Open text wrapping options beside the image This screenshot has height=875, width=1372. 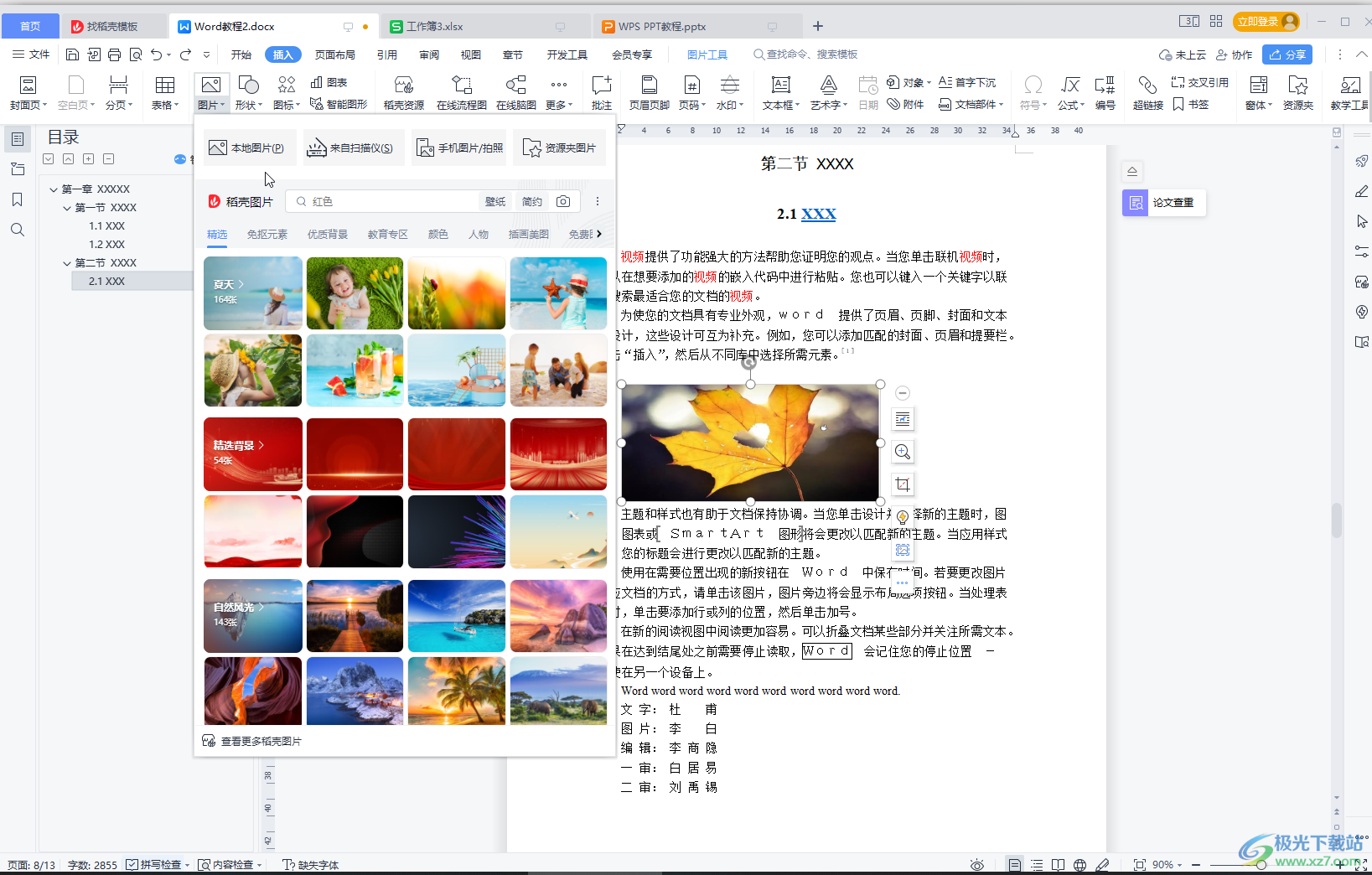pos(903,419)
